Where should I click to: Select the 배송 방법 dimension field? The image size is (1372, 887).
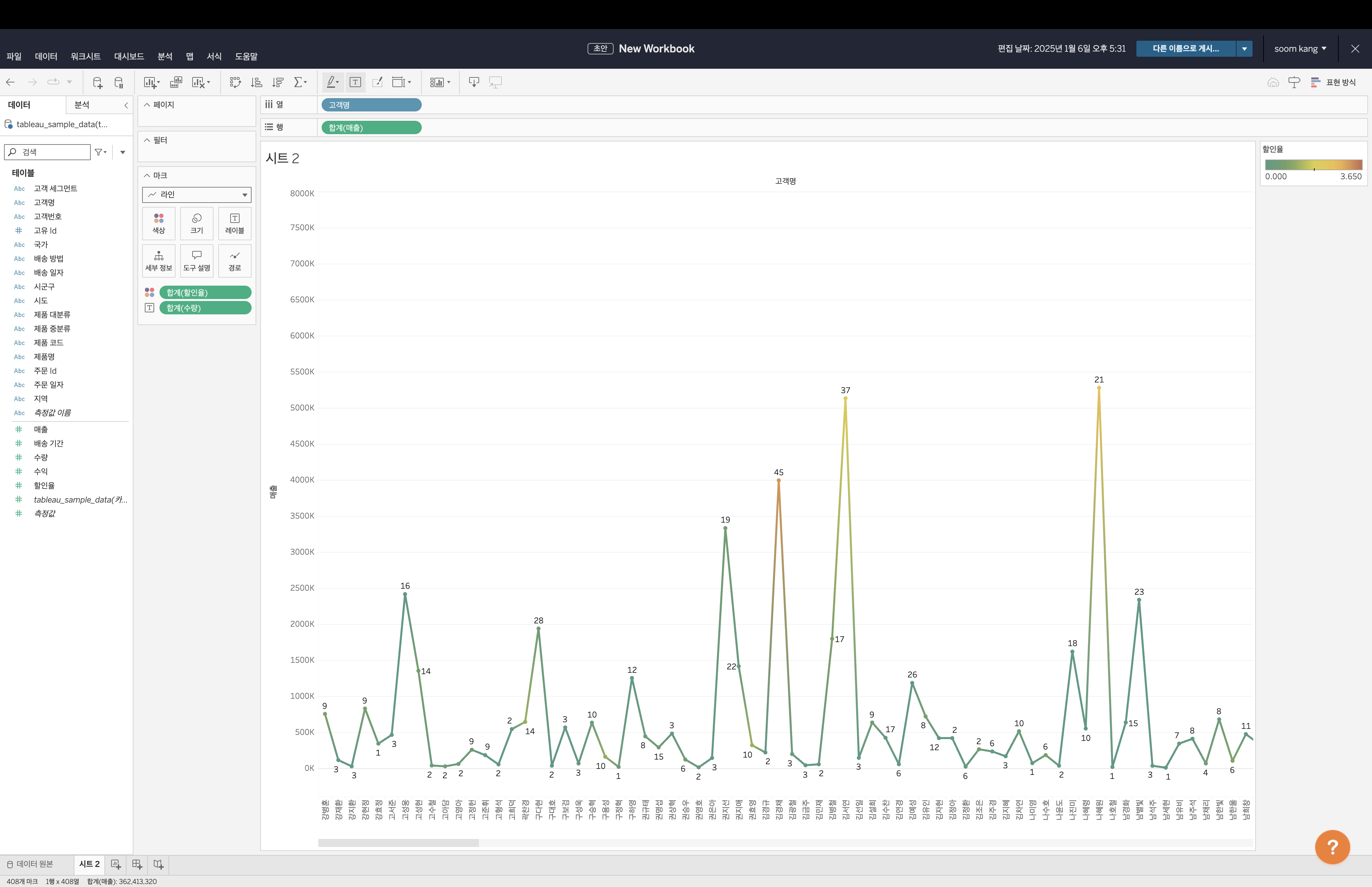pyautogui.click(x=48, y=259)
